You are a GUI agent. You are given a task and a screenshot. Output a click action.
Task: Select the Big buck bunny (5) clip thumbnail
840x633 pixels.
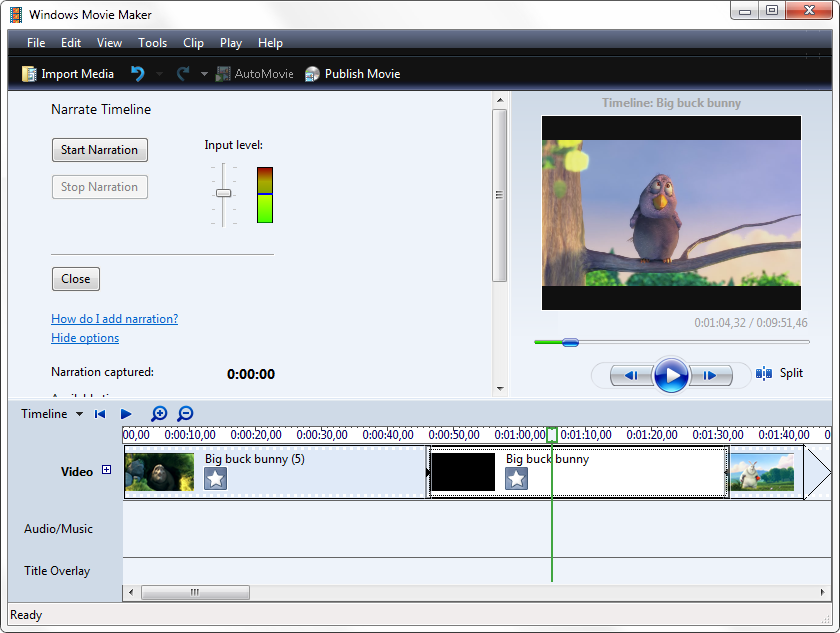pyautogui.click(x=160, y=472)
